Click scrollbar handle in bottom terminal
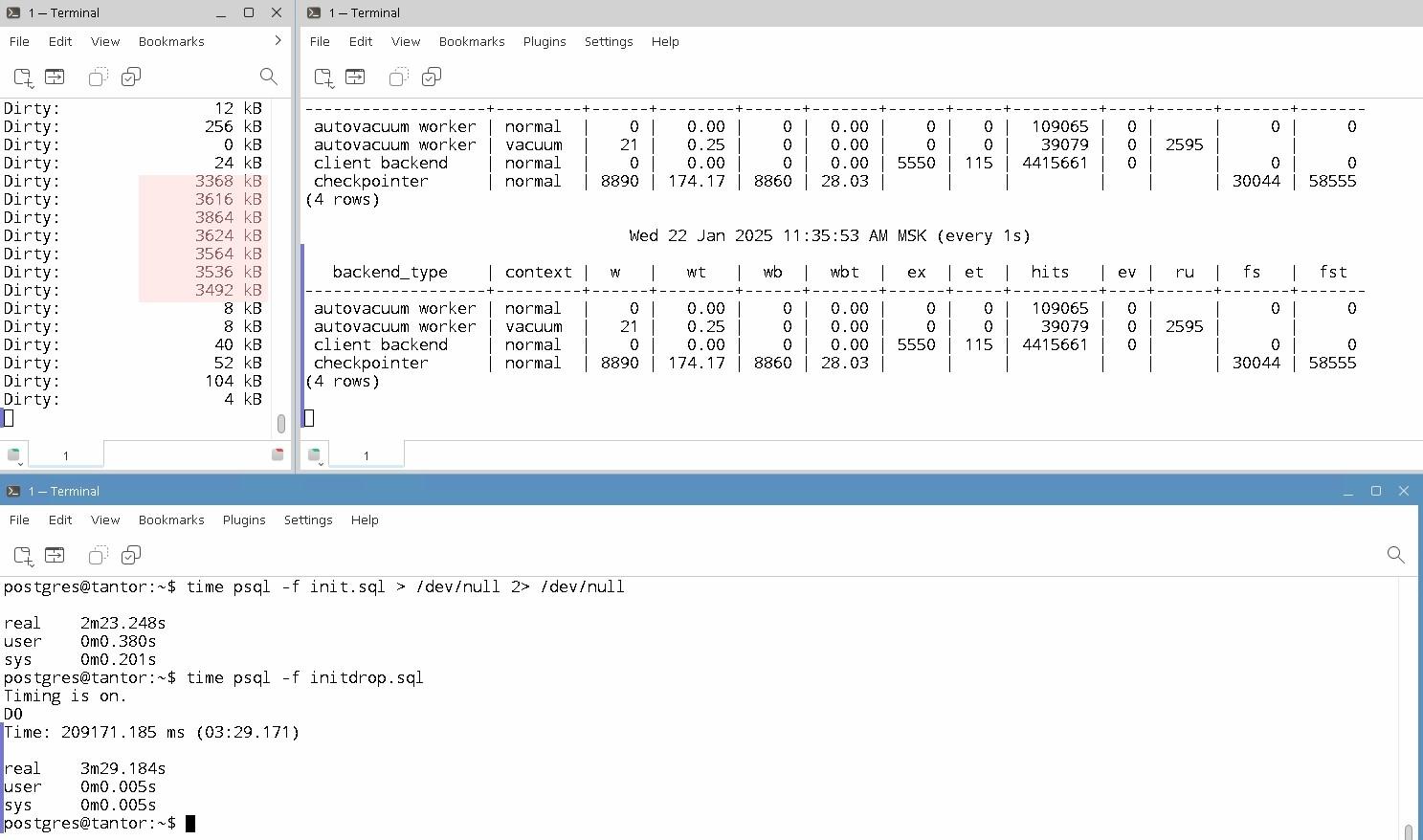Viewport: 1423px width, 840px height. 1408,831
